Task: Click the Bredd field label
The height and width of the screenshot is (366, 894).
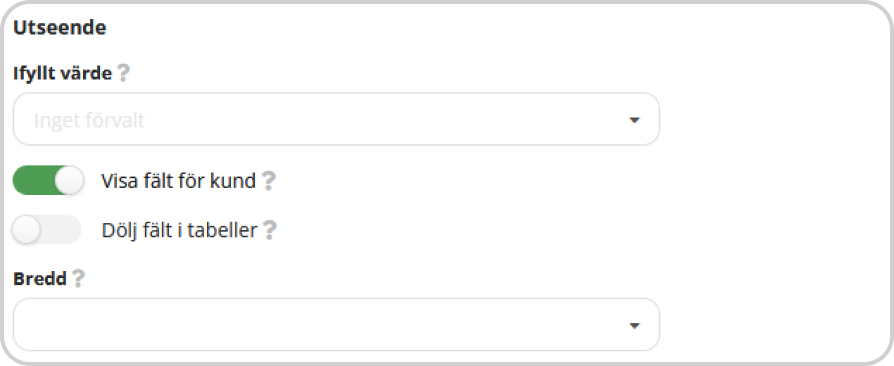Action: click(x=40, y=279)
